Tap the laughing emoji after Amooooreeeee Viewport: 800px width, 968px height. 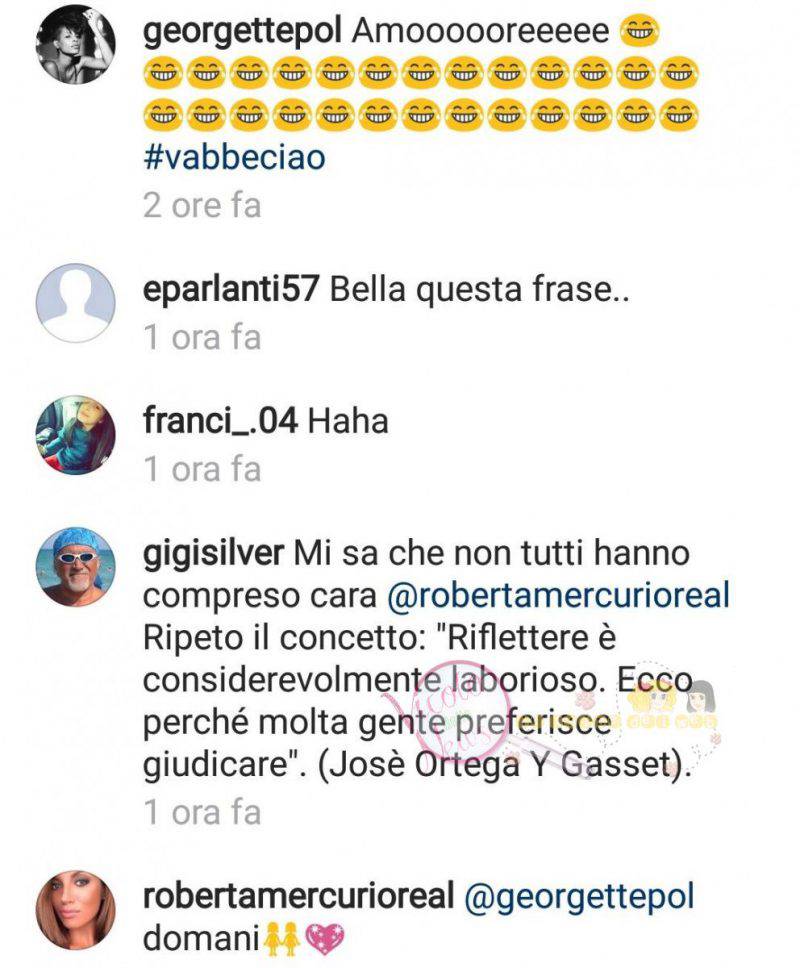(x=640, y=32)
